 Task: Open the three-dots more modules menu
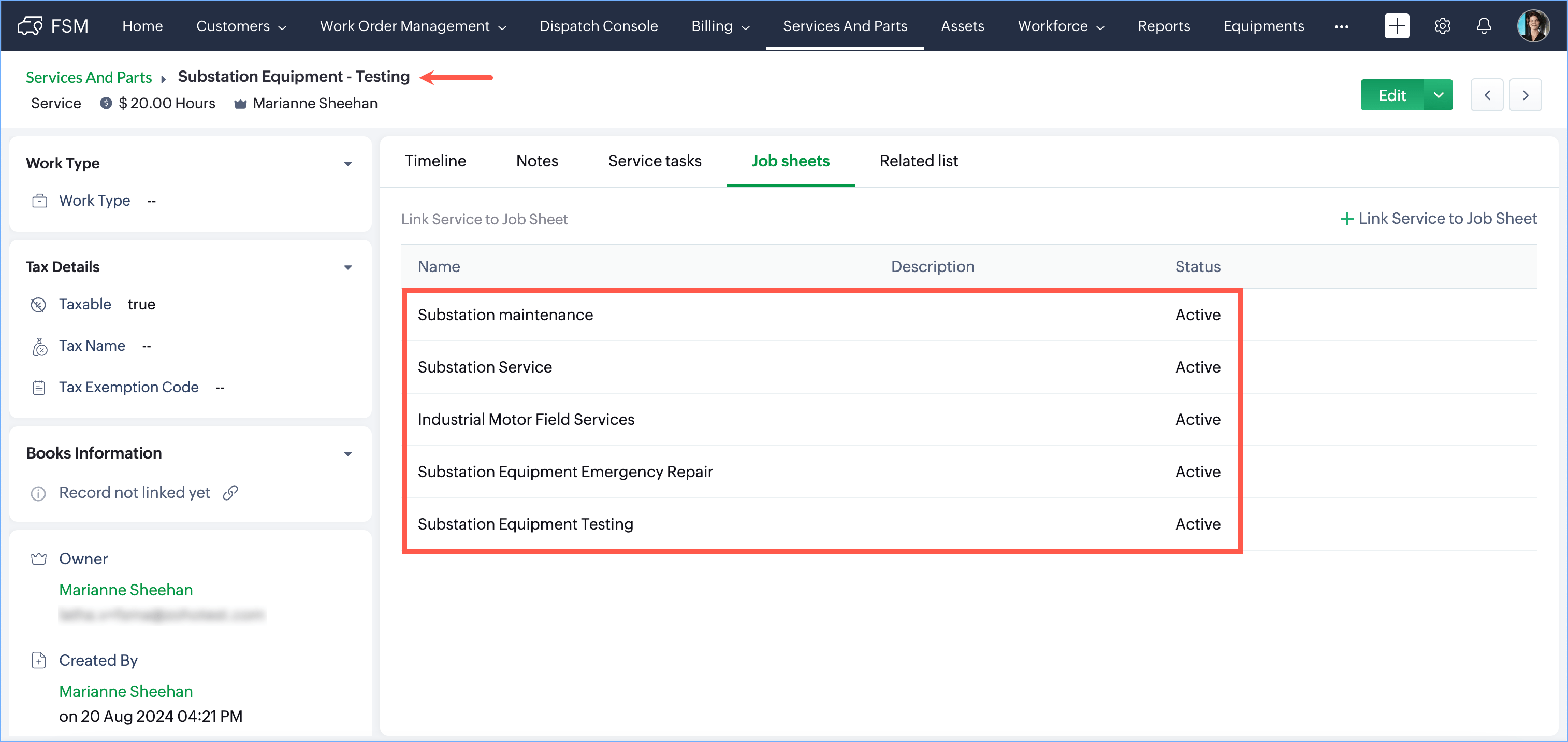1341,26
